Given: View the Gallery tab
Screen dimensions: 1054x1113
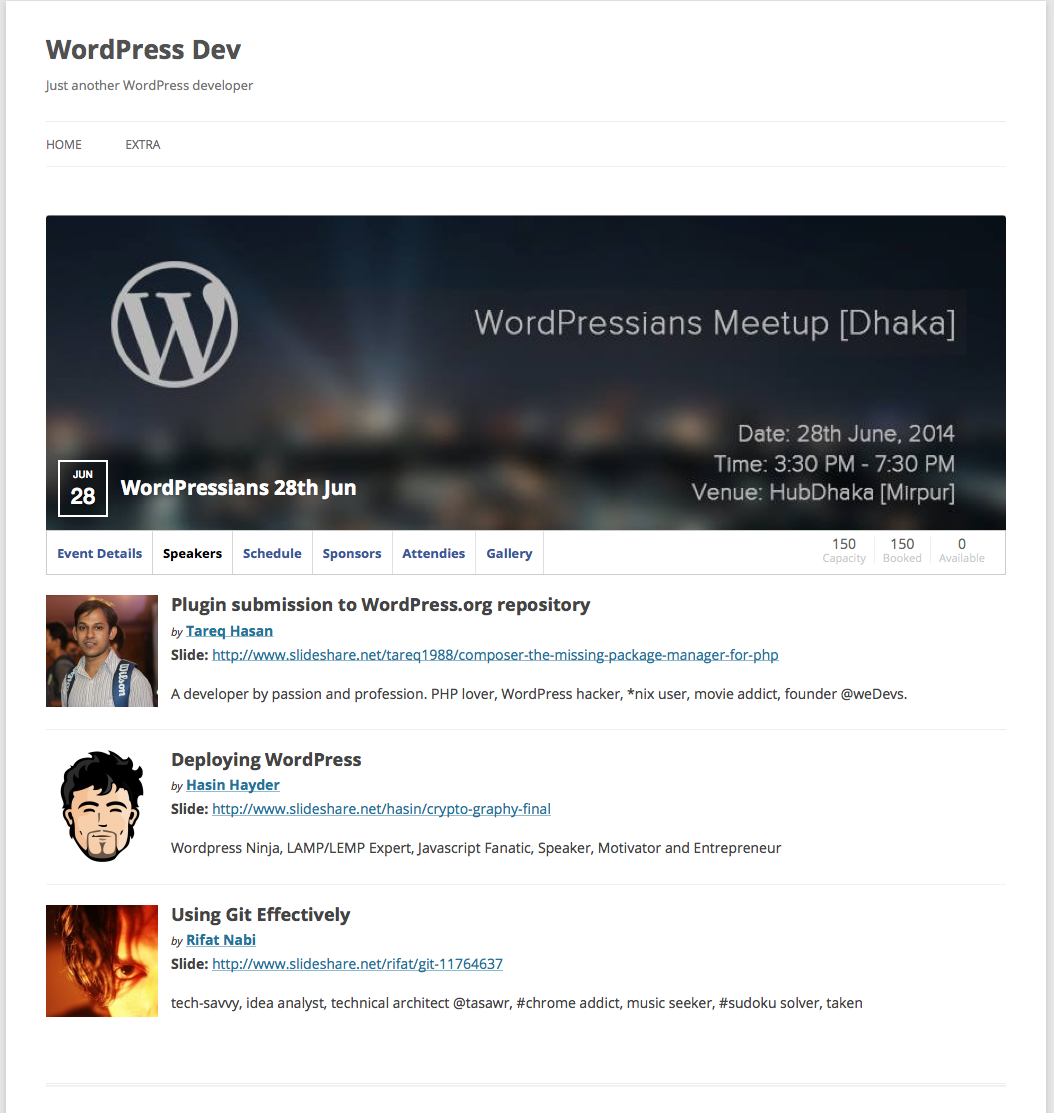Looking at the screenshot, I should point(509,553).
